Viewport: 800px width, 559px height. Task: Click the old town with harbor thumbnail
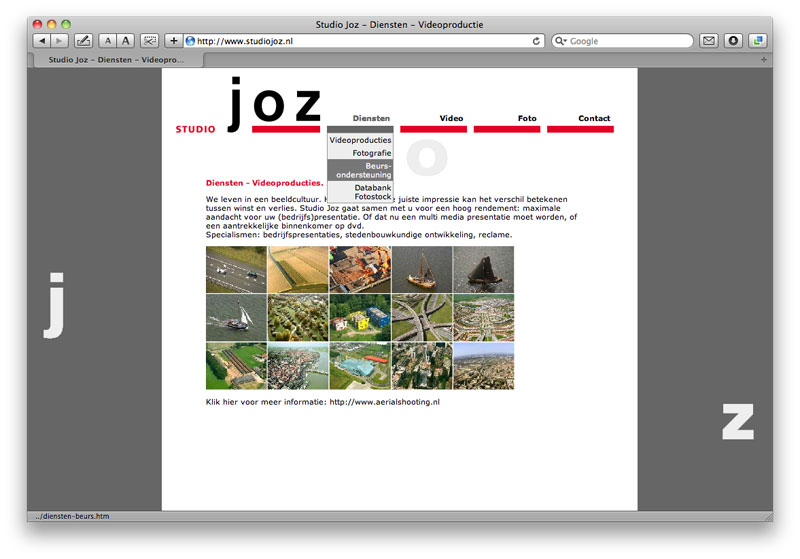[x=298, y=366]
